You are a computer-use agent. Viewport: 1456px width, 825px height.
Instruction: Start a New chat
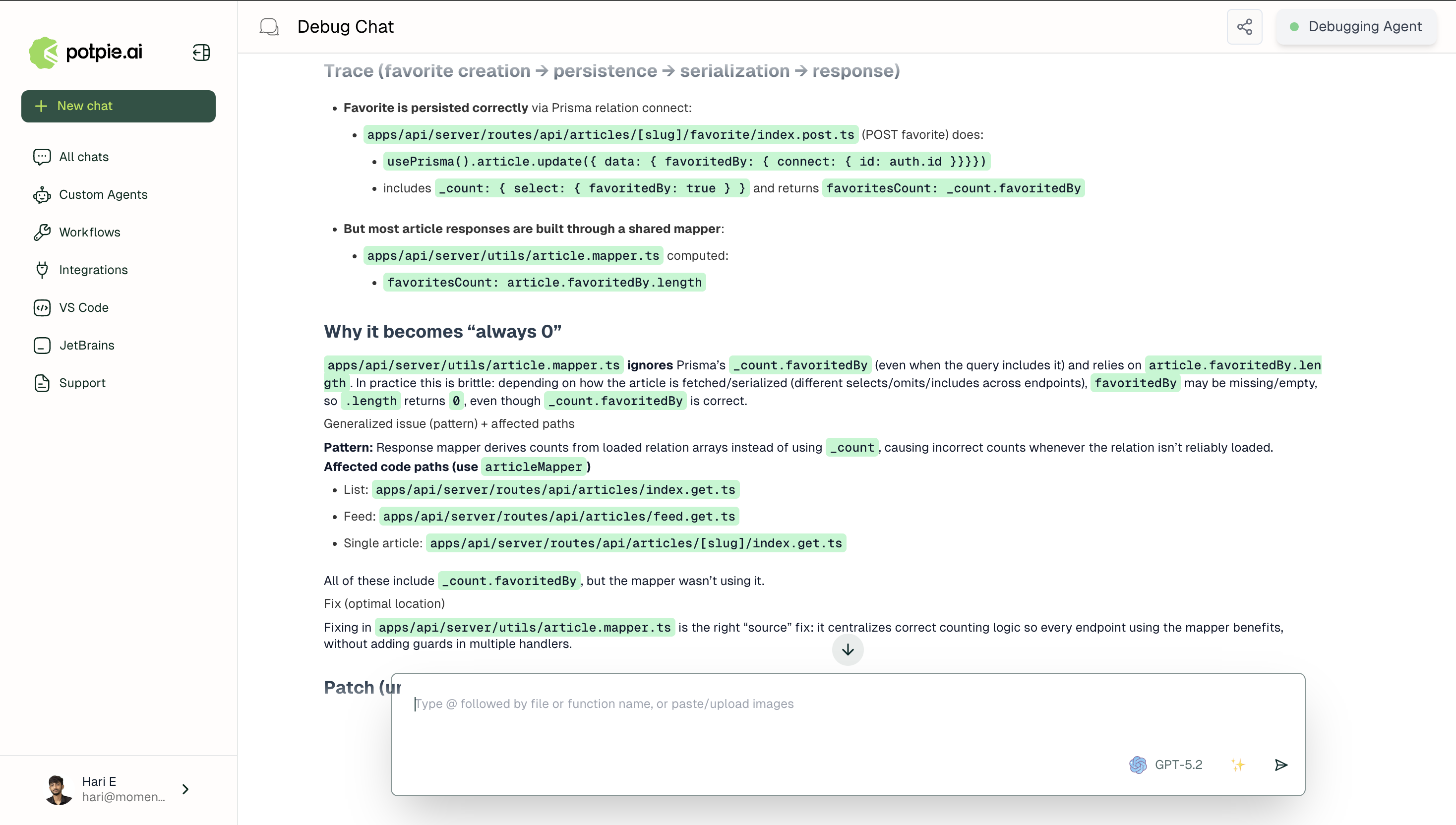tap(118, 106)
